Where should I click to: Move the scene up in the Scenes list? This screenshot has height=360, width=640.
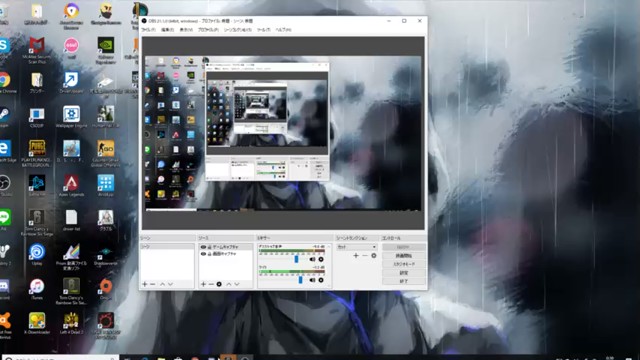(162, 284)
